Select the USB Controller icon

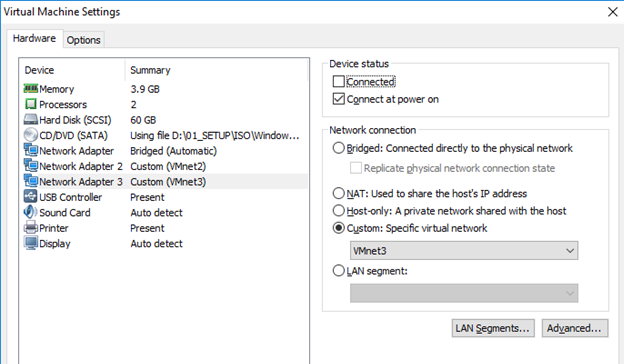pyautogui.click(x=31, y=197)
